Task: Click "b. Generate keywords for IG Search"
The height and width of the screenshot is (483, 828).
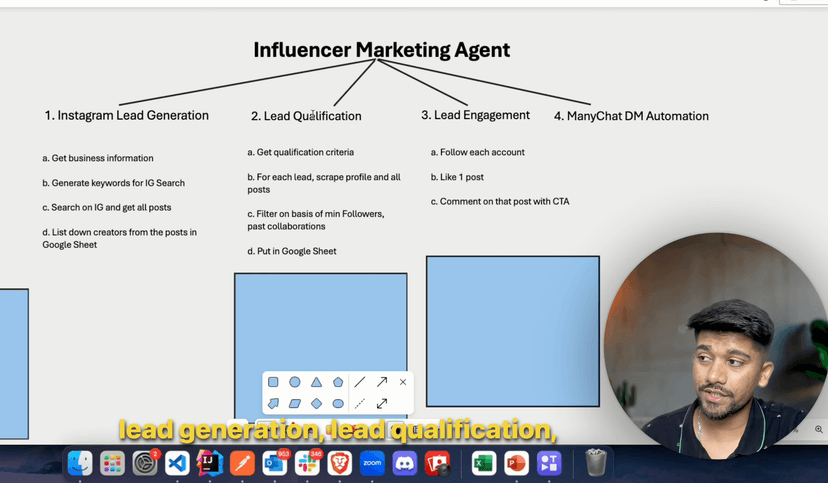Action: pos(114,183)
